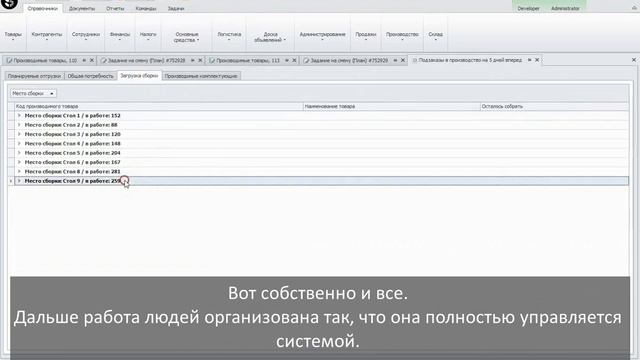Open the Доска объявлений dropdown
Screen dimensions: 640x360
click(x=270, y=37)
